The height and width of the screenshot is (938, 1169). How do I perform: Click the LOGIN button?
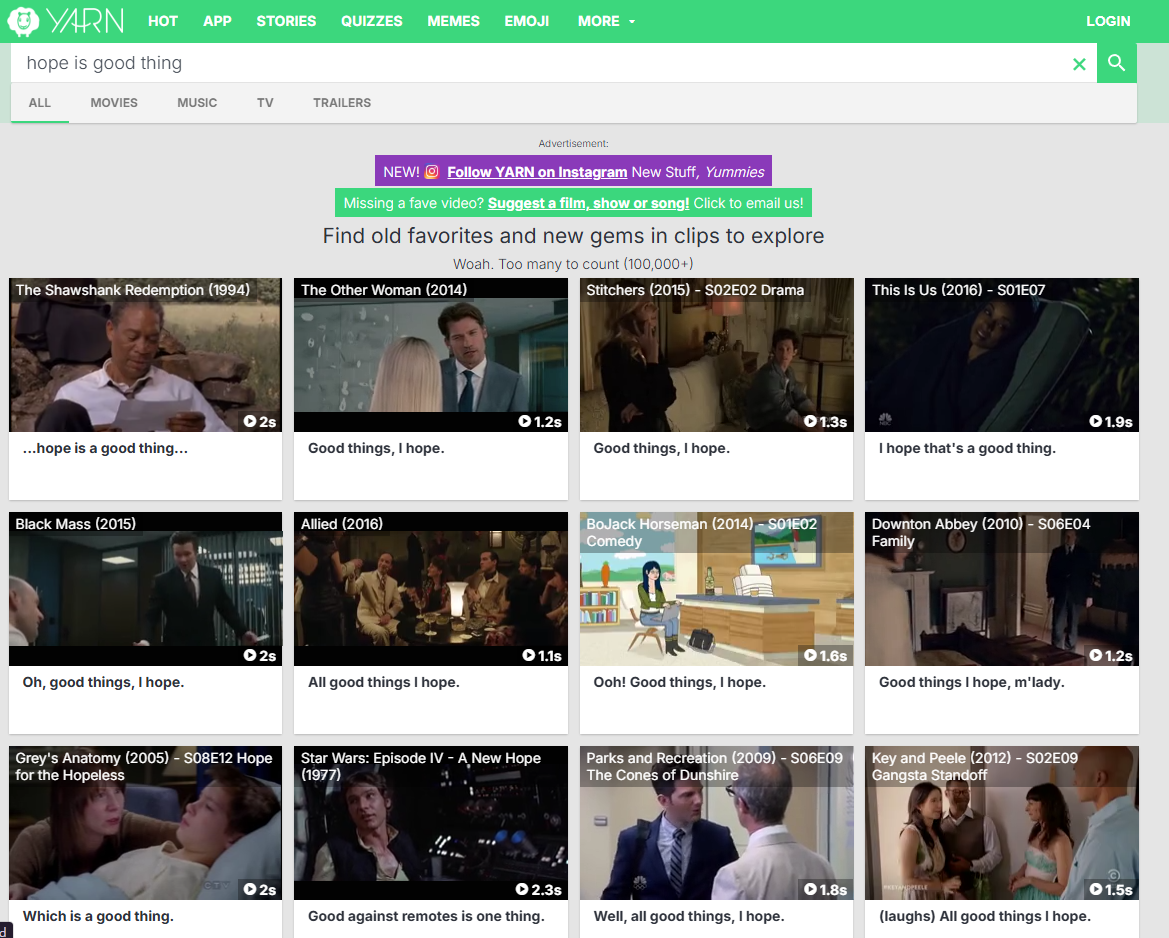(1108, 21)
